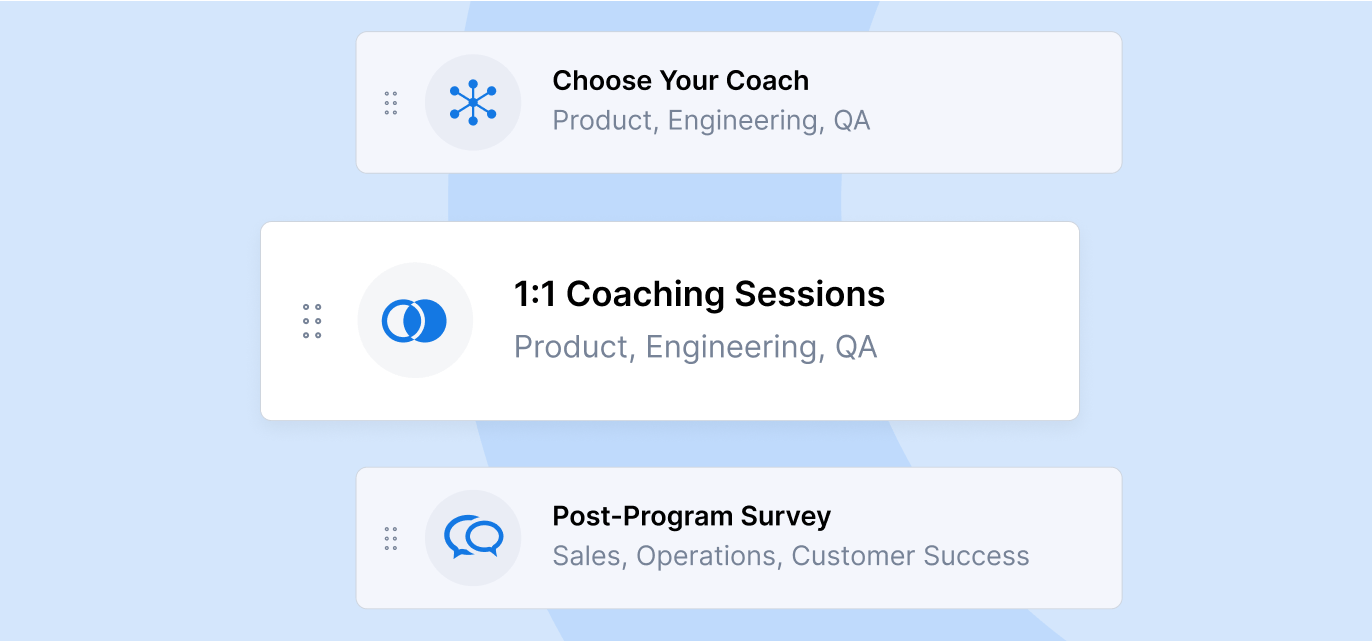Click "Customer Success" under Post-Program Survey
Viewport: 1372px width, 641px height.
pyautogui.click(x=910, y=556)
